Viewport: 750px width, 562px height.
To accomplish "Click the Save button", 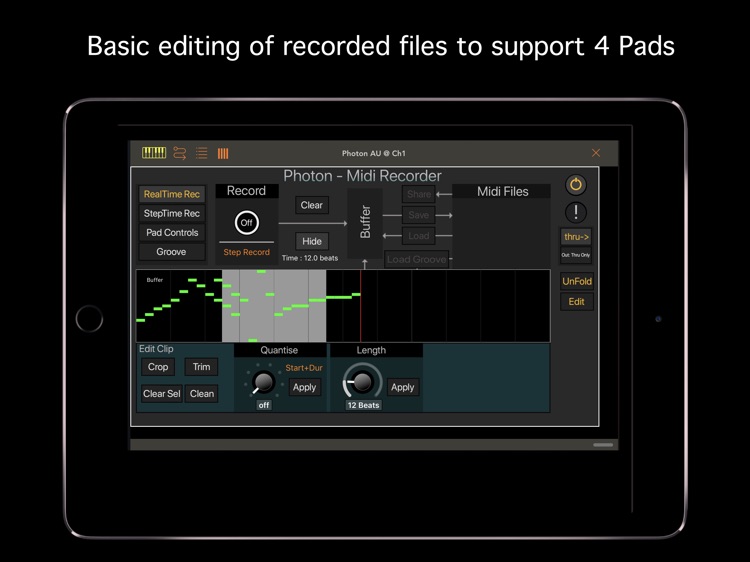I will [419, 215].
